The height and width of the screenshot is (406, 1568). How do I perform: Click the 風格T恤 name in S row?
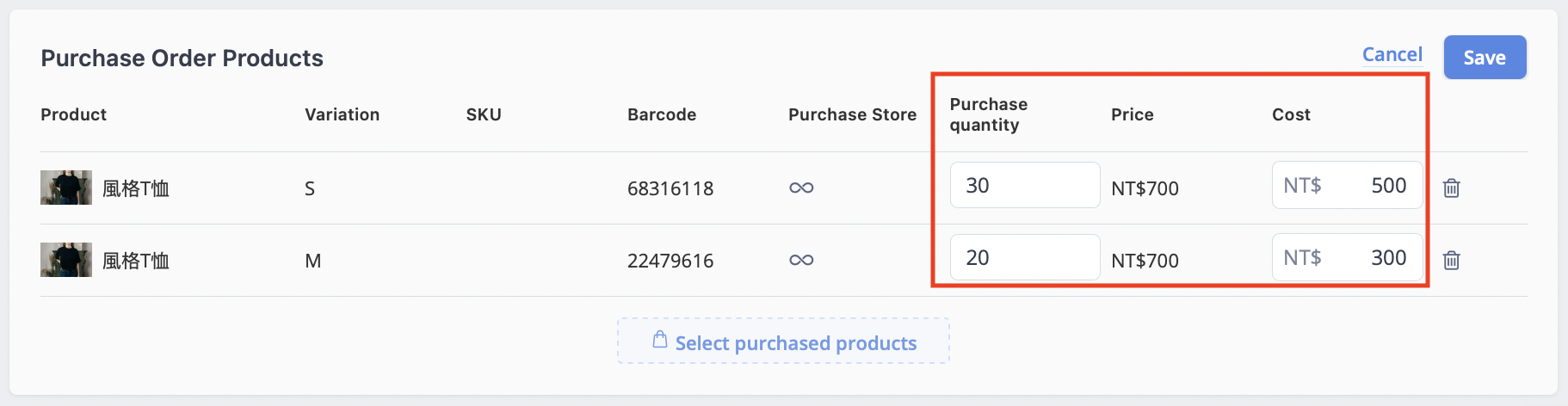click(136, 188)
